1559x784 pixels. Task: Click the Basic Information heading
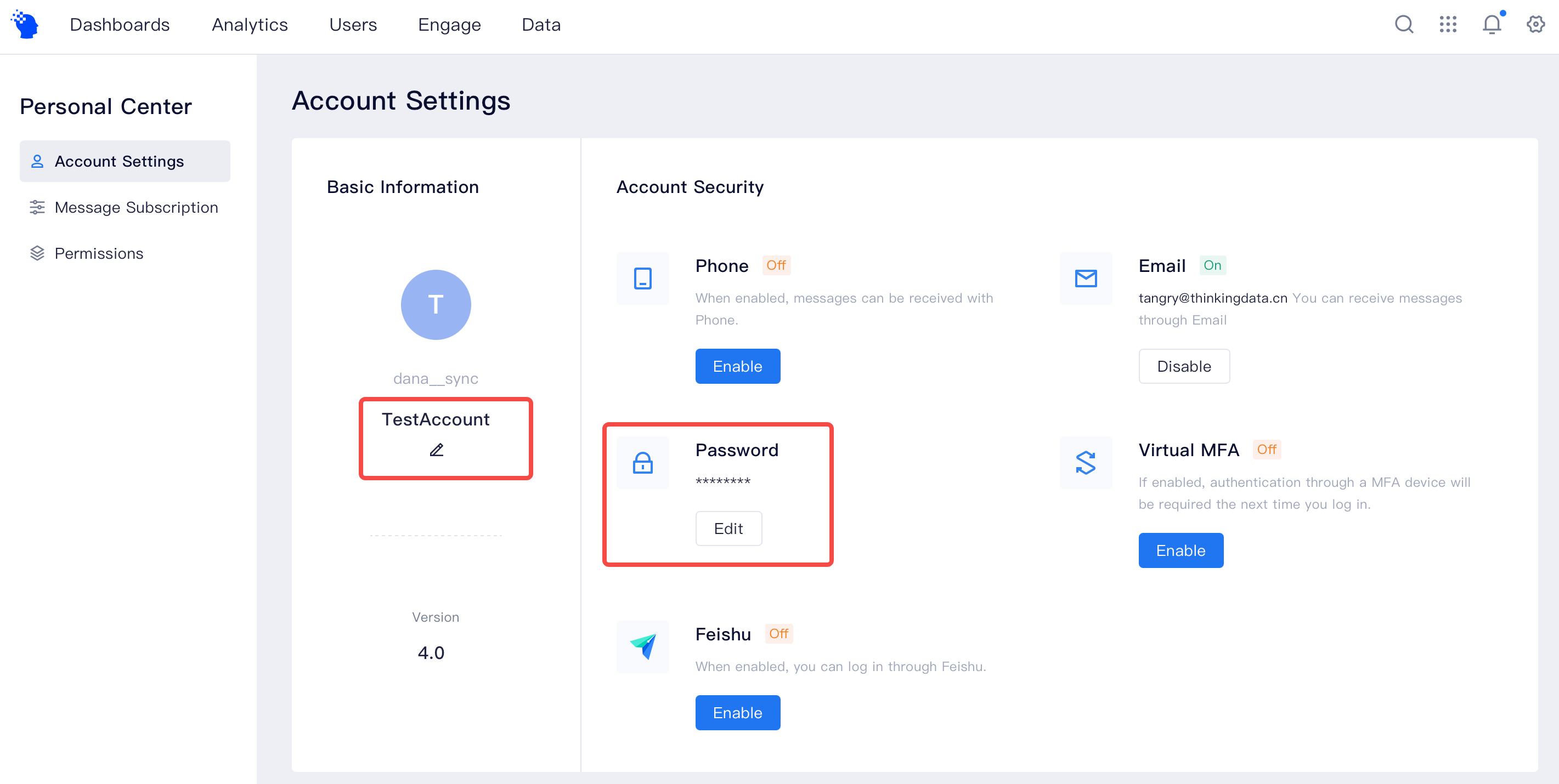[403, 188]
